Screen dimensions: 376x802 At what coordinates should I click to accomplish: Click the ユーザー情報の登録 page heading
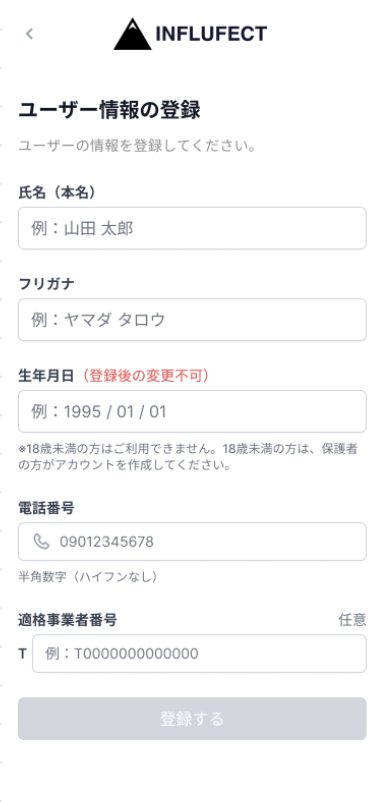tap(109, 110)
